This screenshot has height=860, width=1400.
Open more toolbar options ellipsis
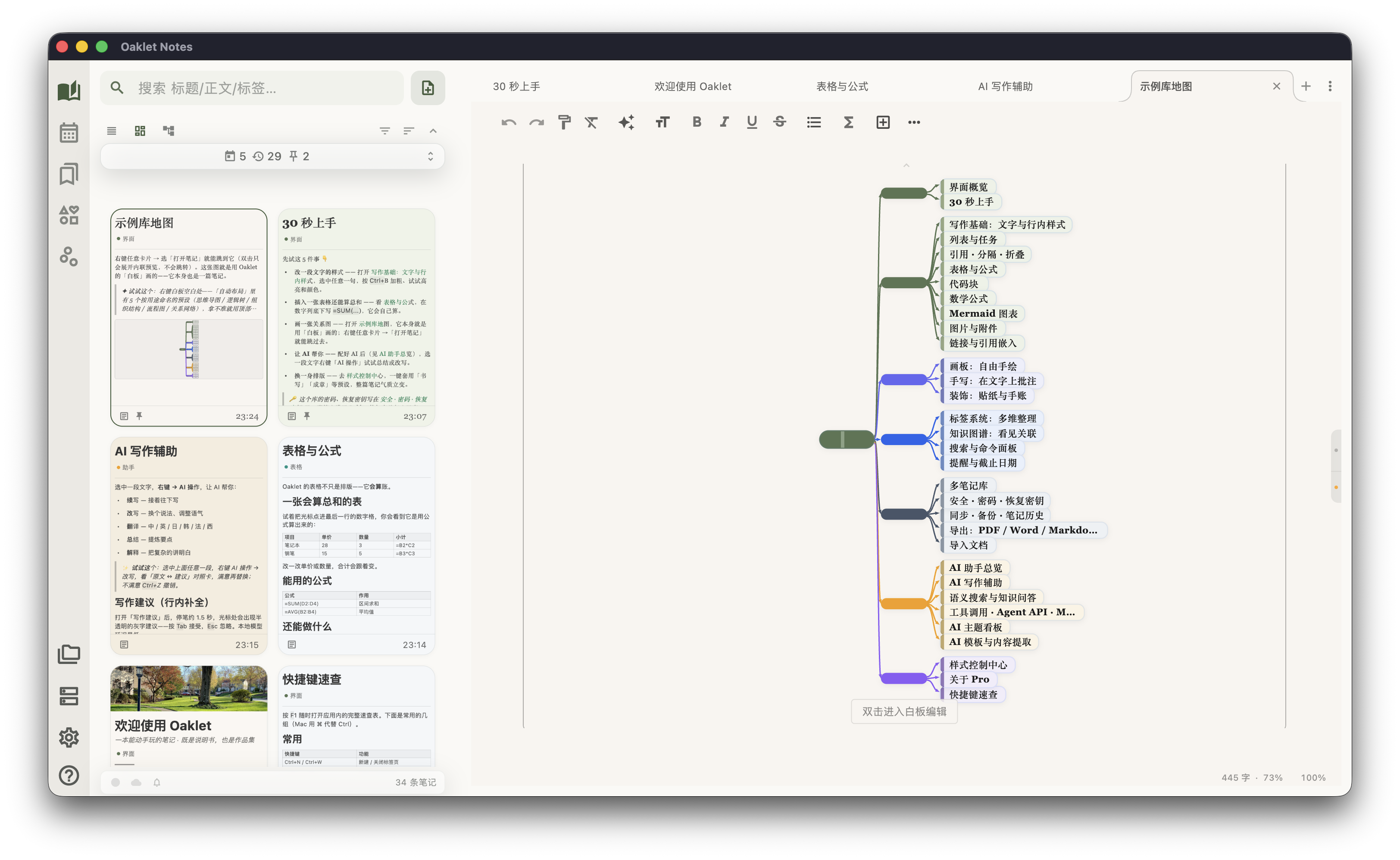pyautogui.click(x=914, y=122)
